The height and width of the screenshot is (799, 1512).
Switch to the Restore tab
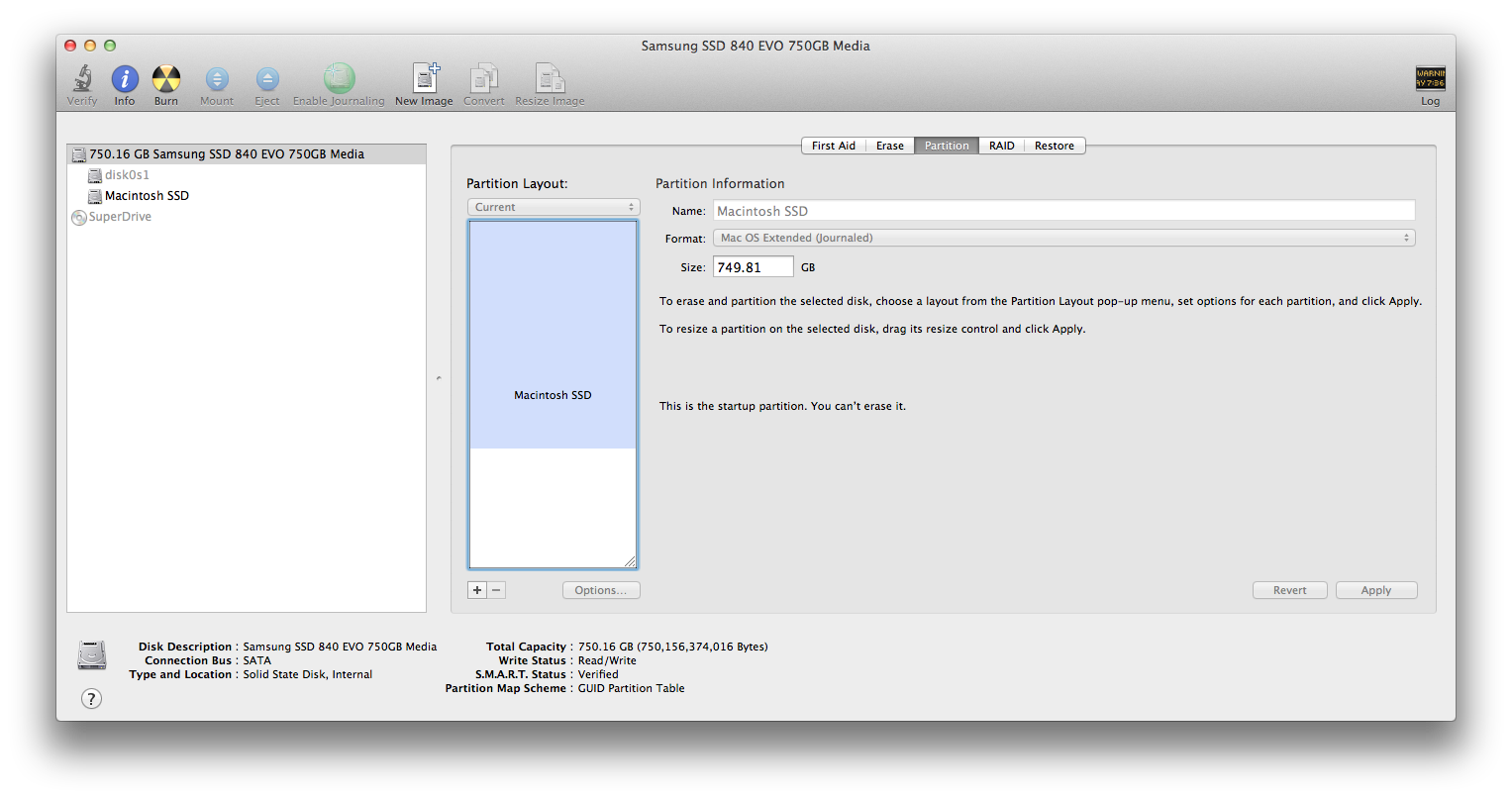pos(1055,146)
